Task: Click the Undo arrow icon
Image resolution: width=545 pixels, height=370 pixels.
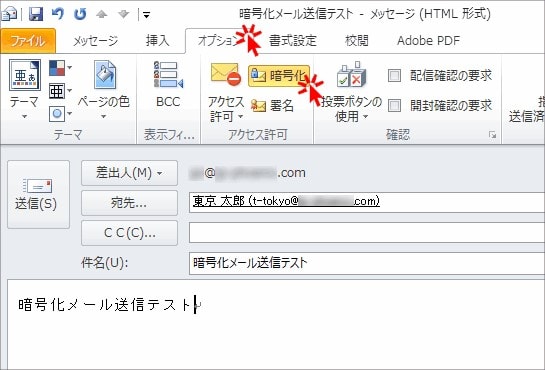Action: click(58, 14)
